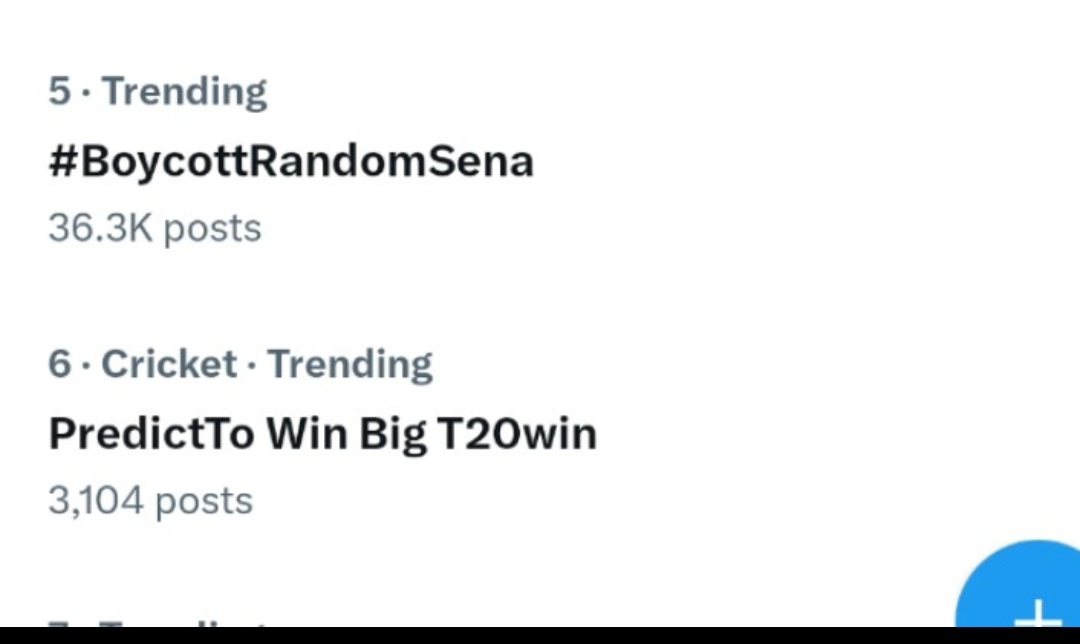Image resolution: width=1080 pixels, height=644 pixels.
Task: Tap the word Trending in fifth trend header
Action: 185,92
